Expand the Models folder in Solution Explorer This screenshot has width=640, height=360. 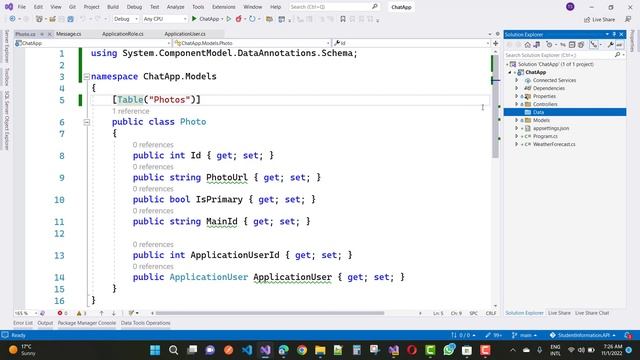pyautogui.click(x=516, y=120)
